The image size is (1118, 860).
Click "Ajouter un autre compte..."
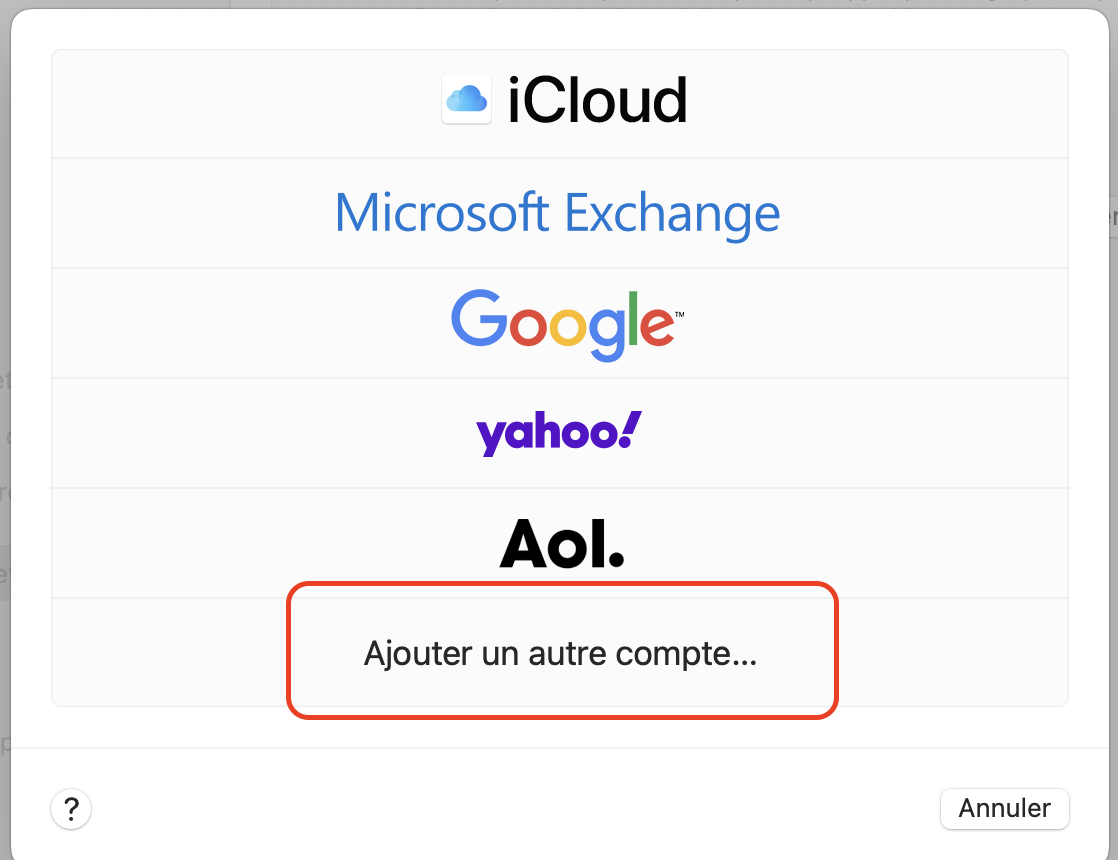(560, 653)
